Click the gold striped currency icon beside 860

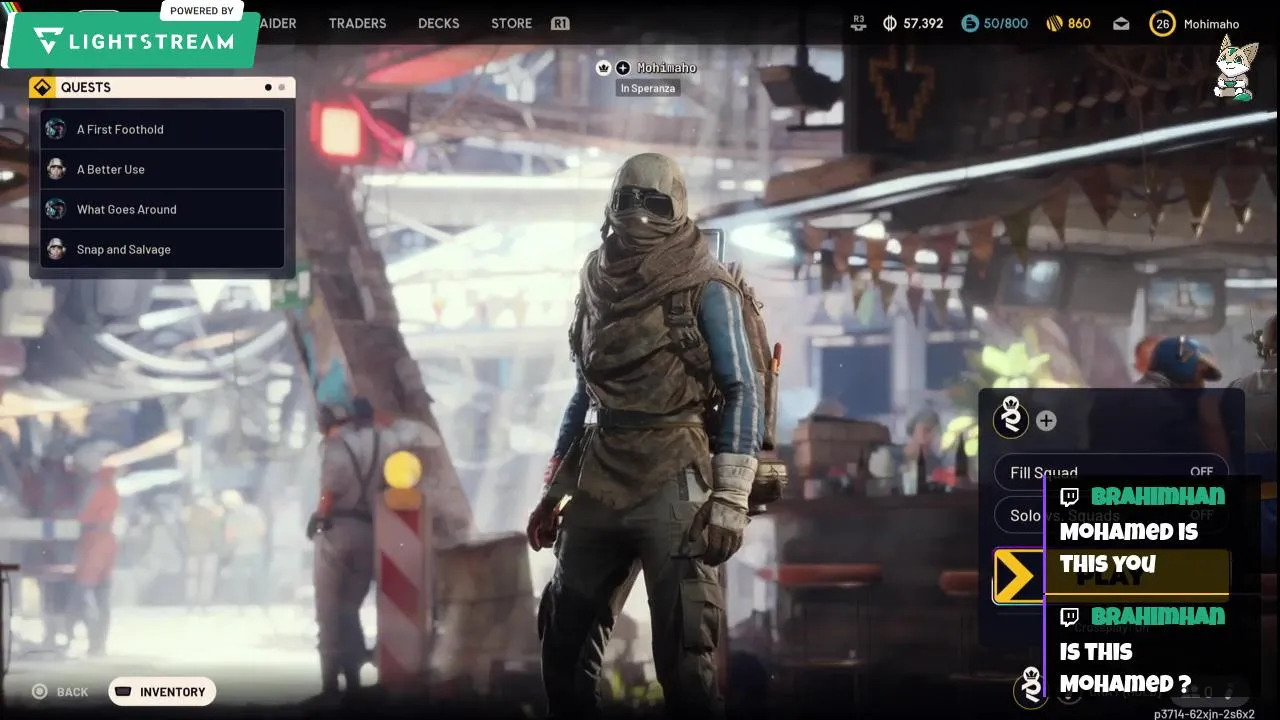click(x=1054, y=23)
